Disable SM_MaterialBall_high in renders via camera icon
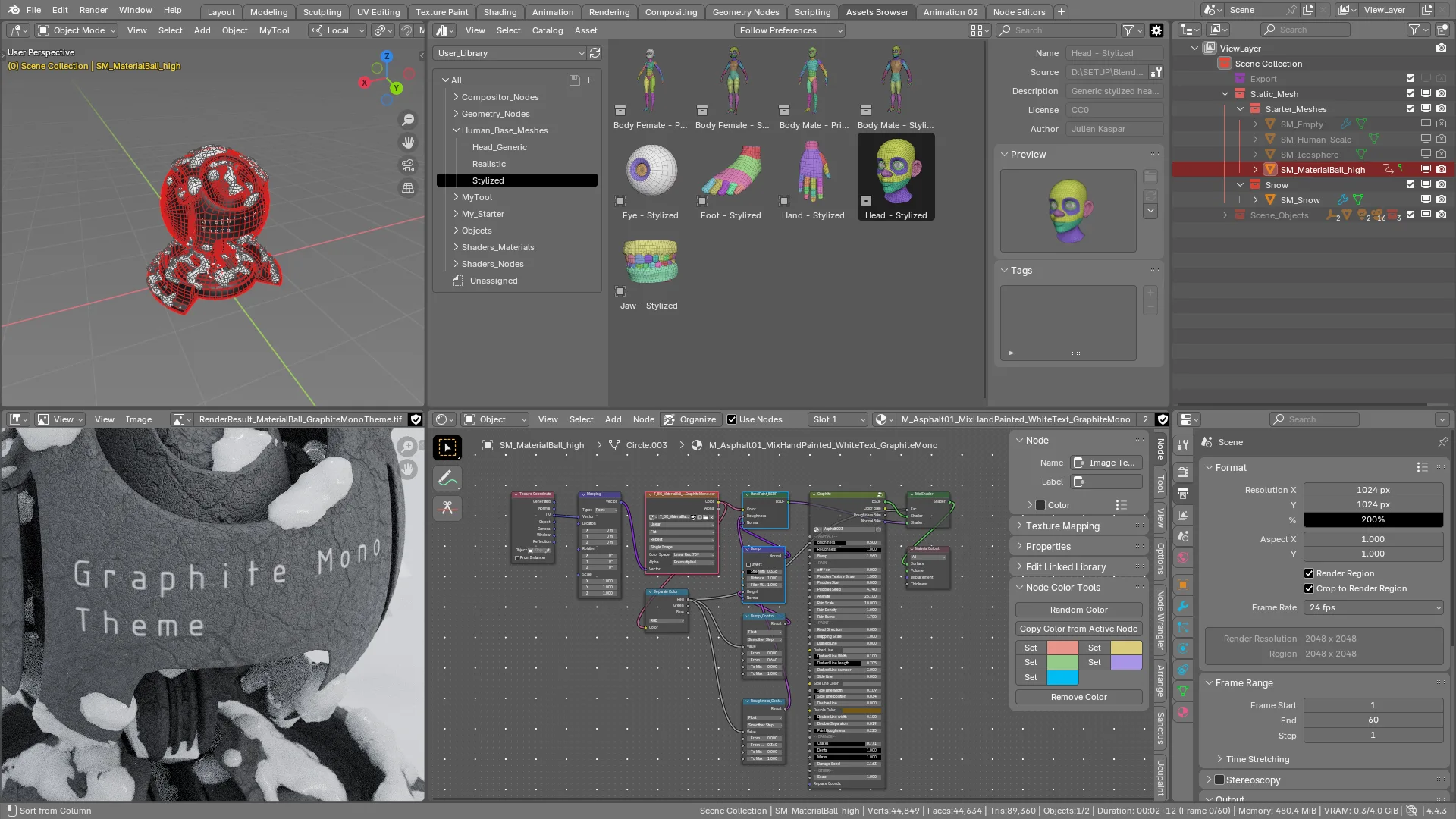Screen dimensions: 1456x819 click(1441, 170)
